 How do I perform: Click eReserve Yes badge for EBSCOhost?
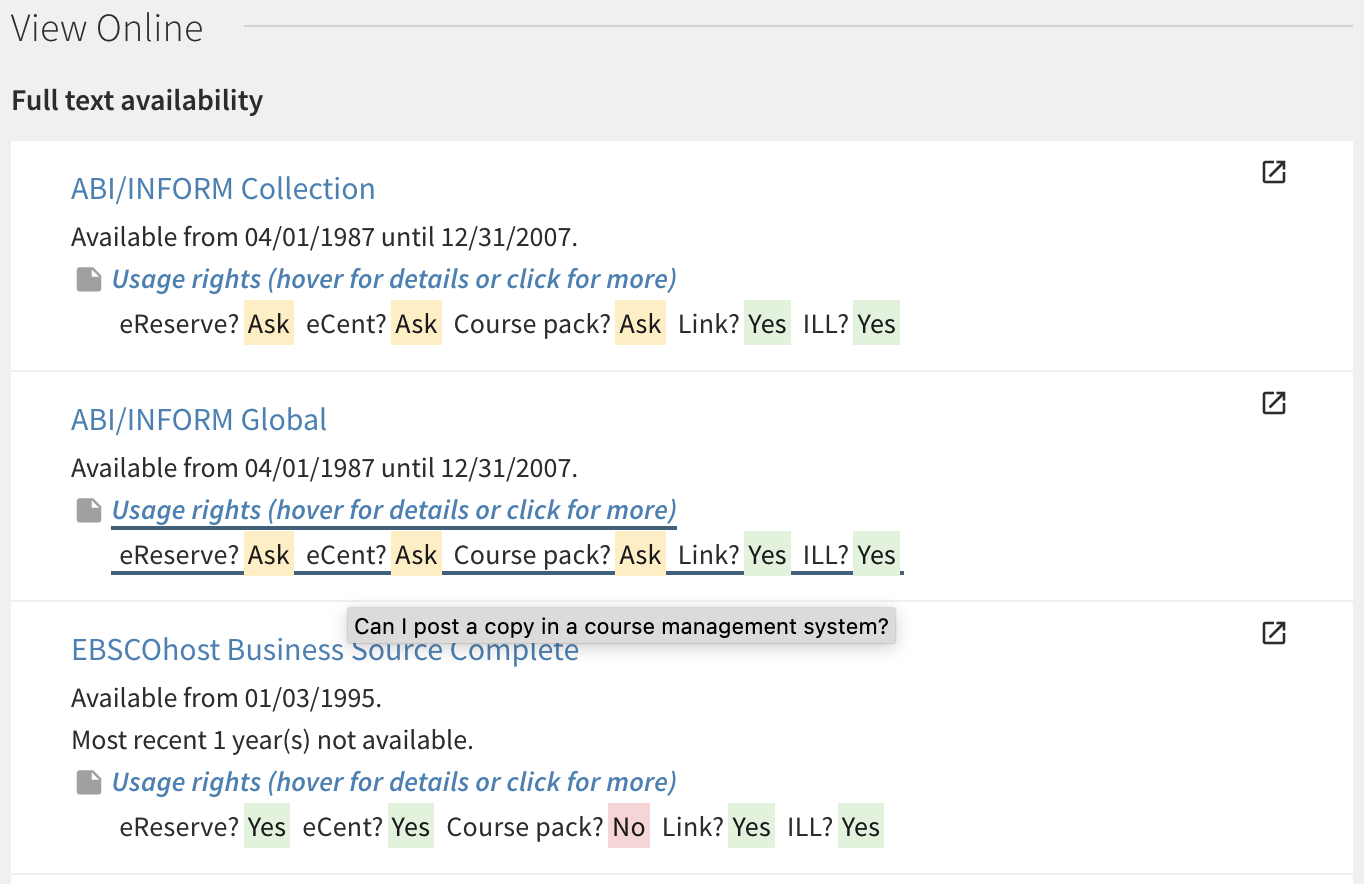click(267, 827)
